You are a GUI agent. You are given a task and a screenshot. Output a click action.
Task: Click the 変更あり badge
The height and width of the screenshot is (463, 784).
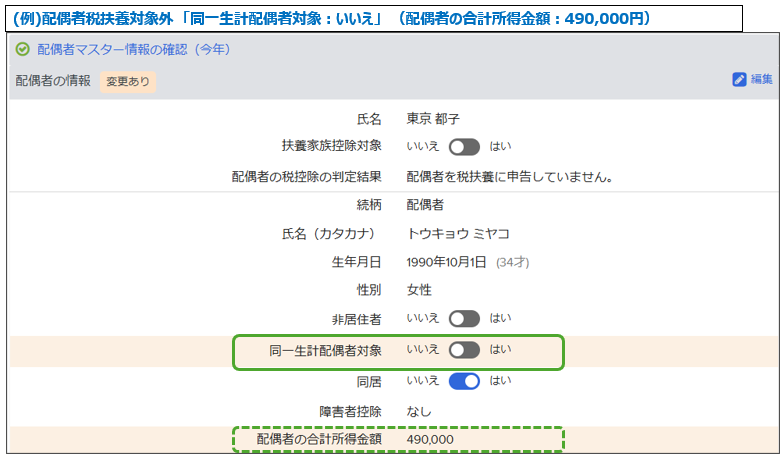pyautogui.click(x=127, y=81)
